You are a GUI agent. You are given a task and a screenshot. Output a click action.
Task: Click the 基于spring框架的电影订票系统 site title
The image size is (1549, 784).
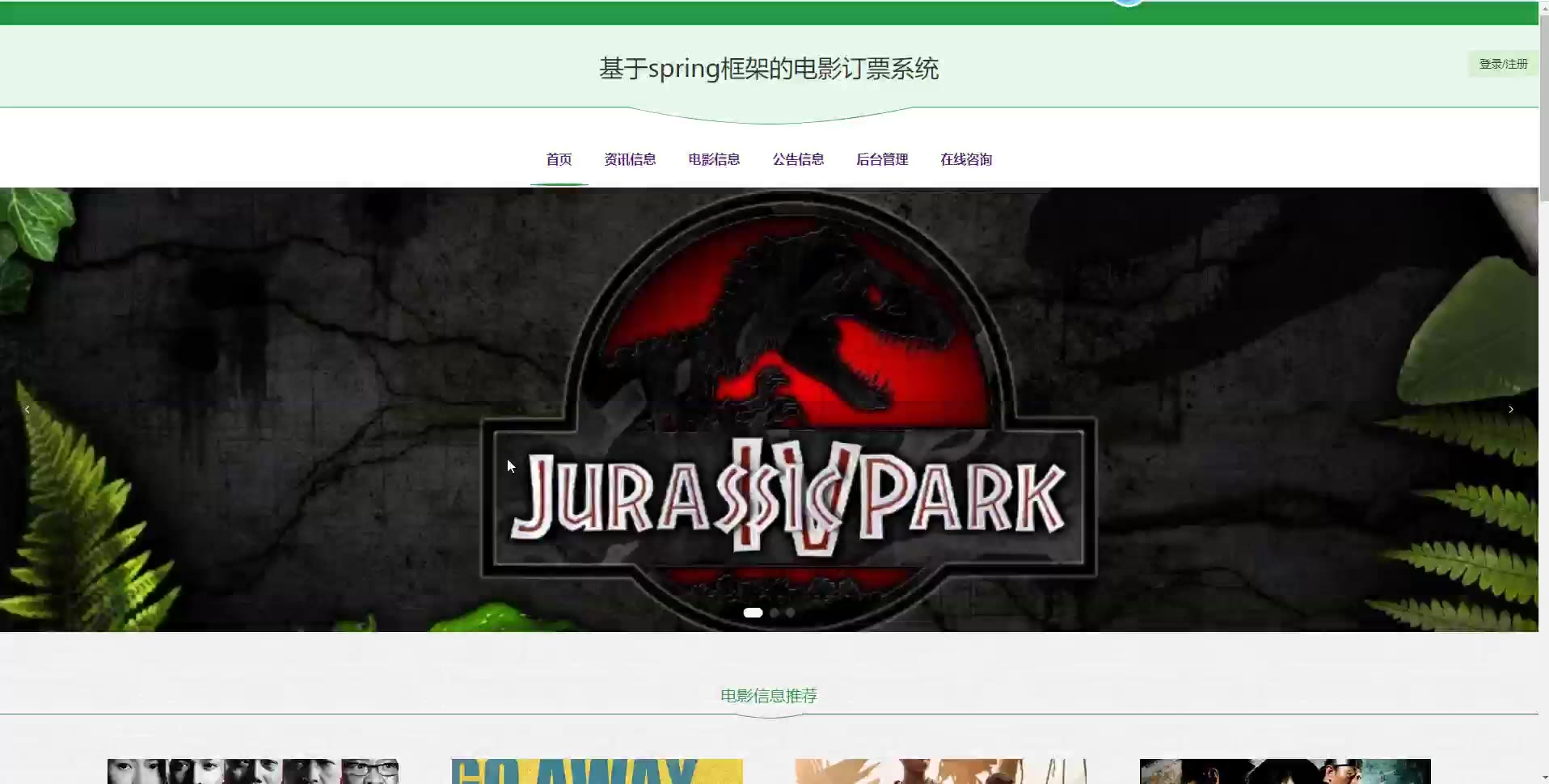769,69
